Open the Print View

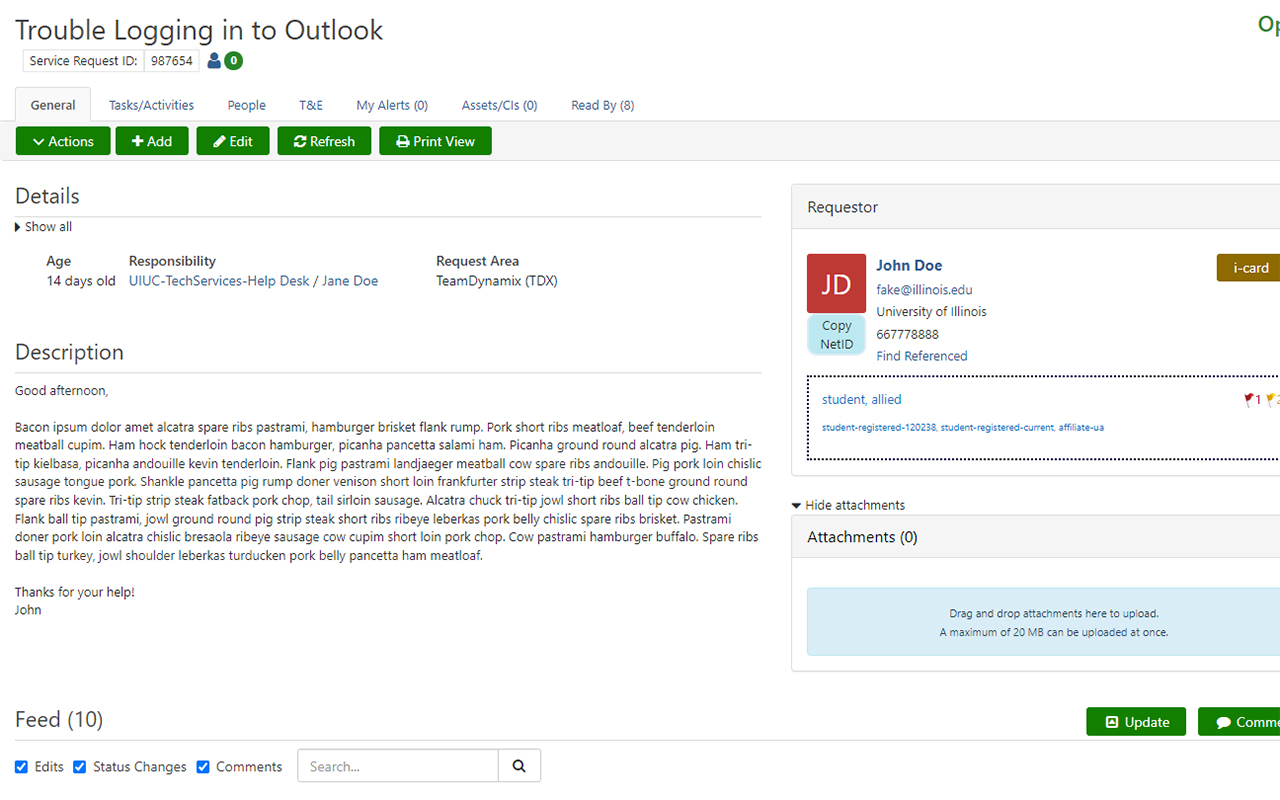[435, 141]
